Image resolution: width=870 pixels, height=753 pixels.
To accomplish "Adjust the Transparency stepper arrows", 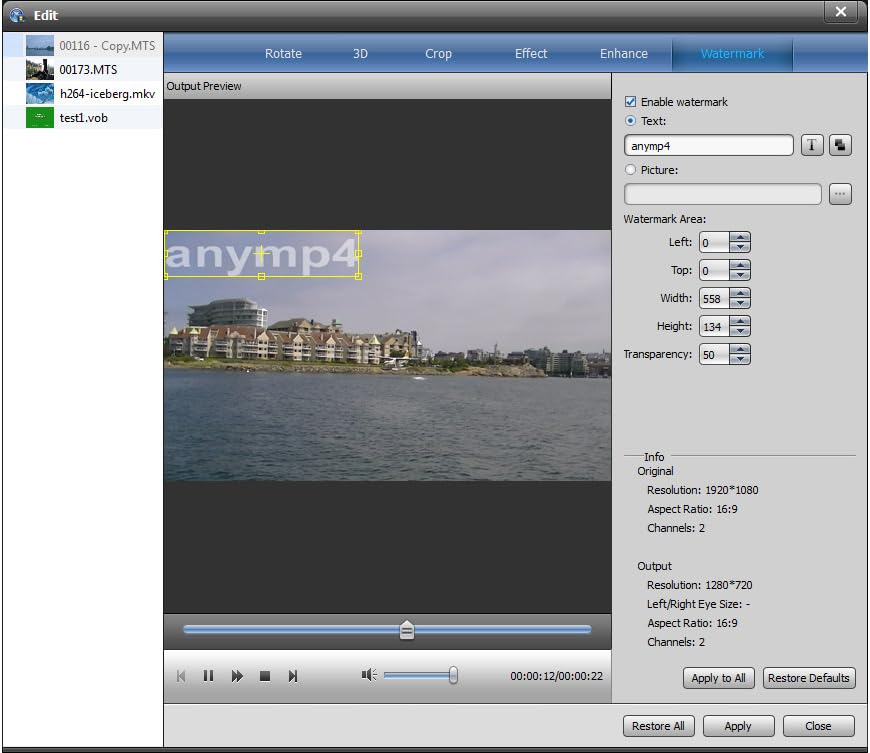I will [740, 355].
